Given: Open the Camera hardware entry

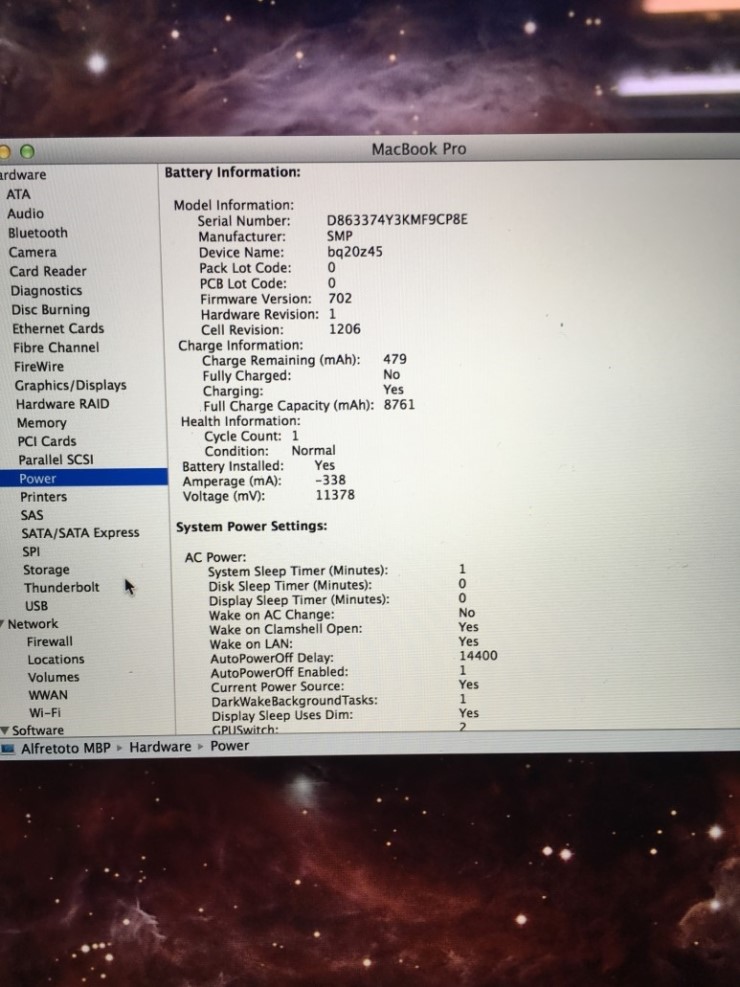Looking at the screenshot, I should 32,252.
